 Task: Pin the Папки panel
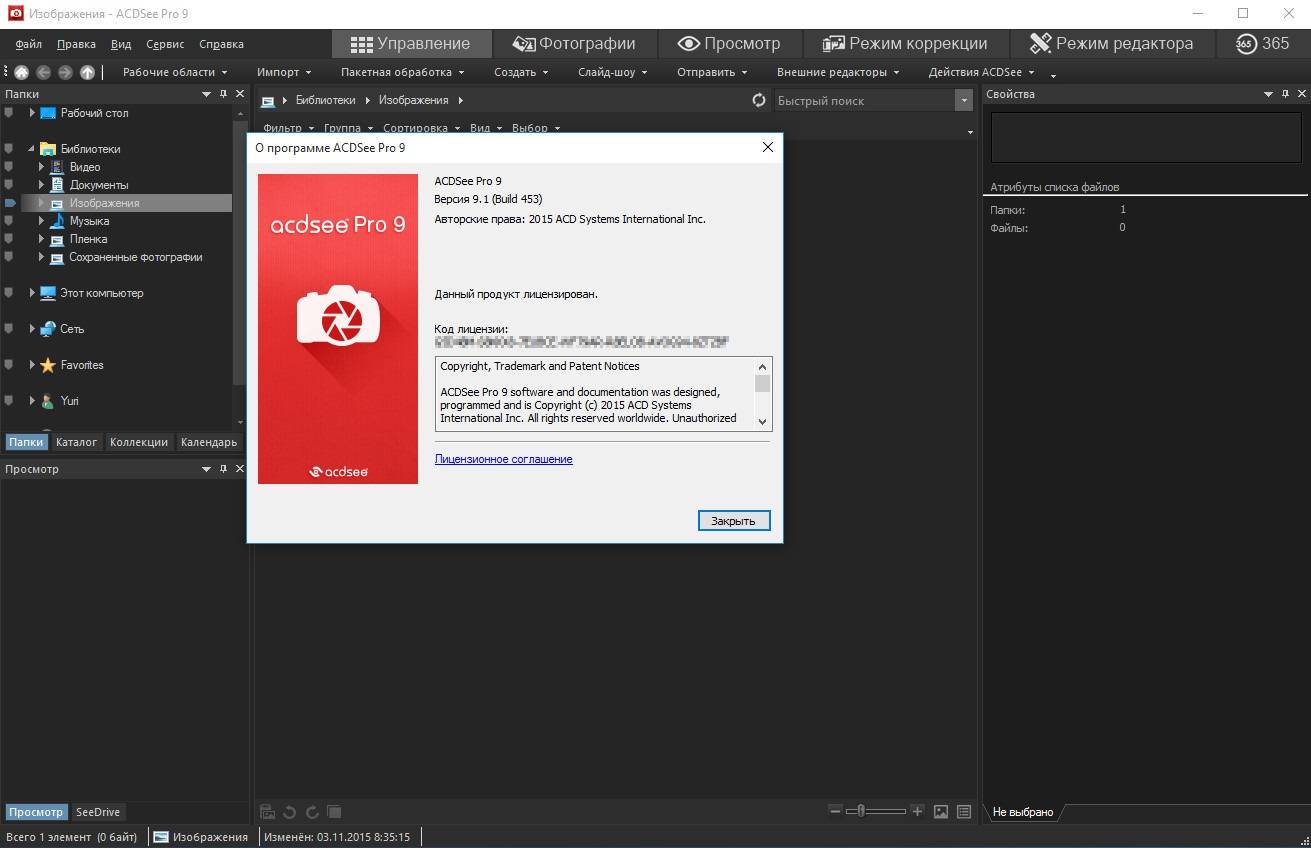(x=223, y=94)
